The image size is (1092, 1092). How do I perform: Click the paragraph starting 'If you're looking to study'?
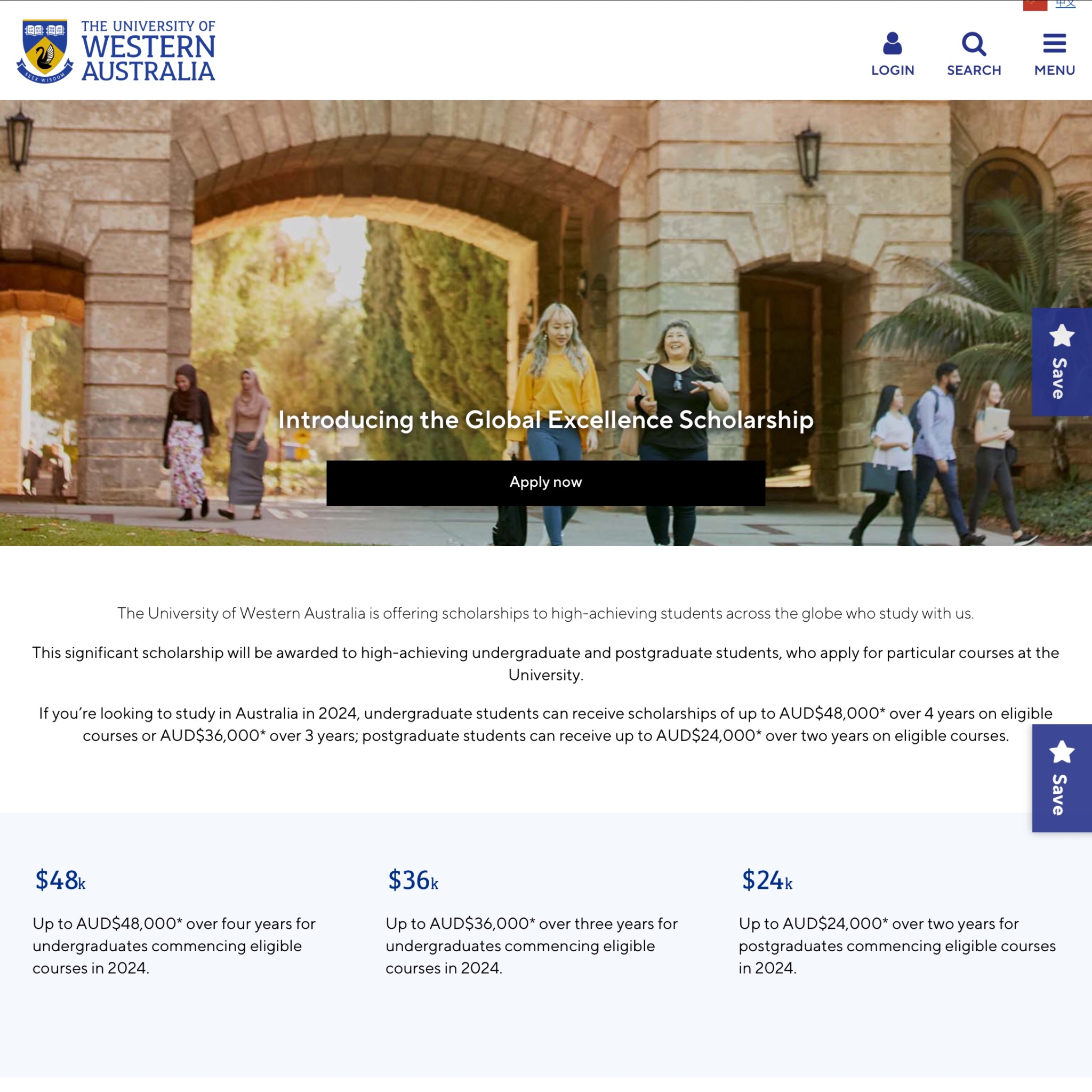tap(545, 725)
